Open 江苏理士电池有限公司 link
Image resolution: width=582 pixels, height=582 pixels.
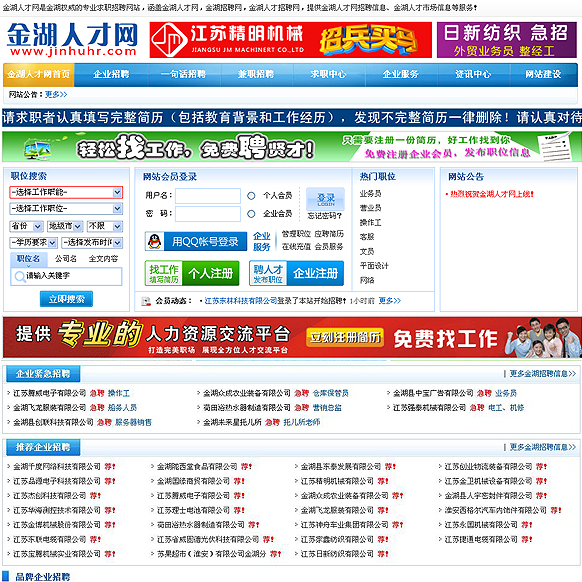(x=193, y=510)
